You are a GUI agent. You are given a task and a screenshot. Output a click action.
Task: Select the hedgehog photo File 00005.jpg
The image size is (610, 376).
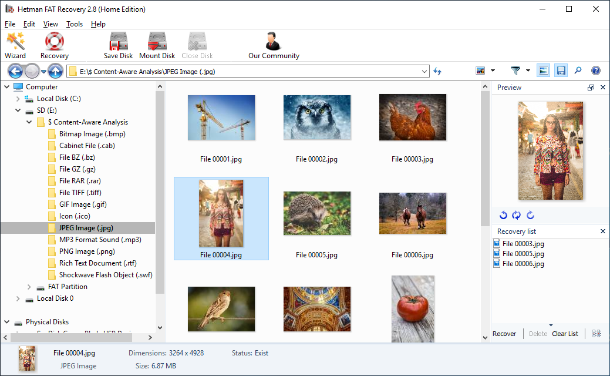coord(317,213)
